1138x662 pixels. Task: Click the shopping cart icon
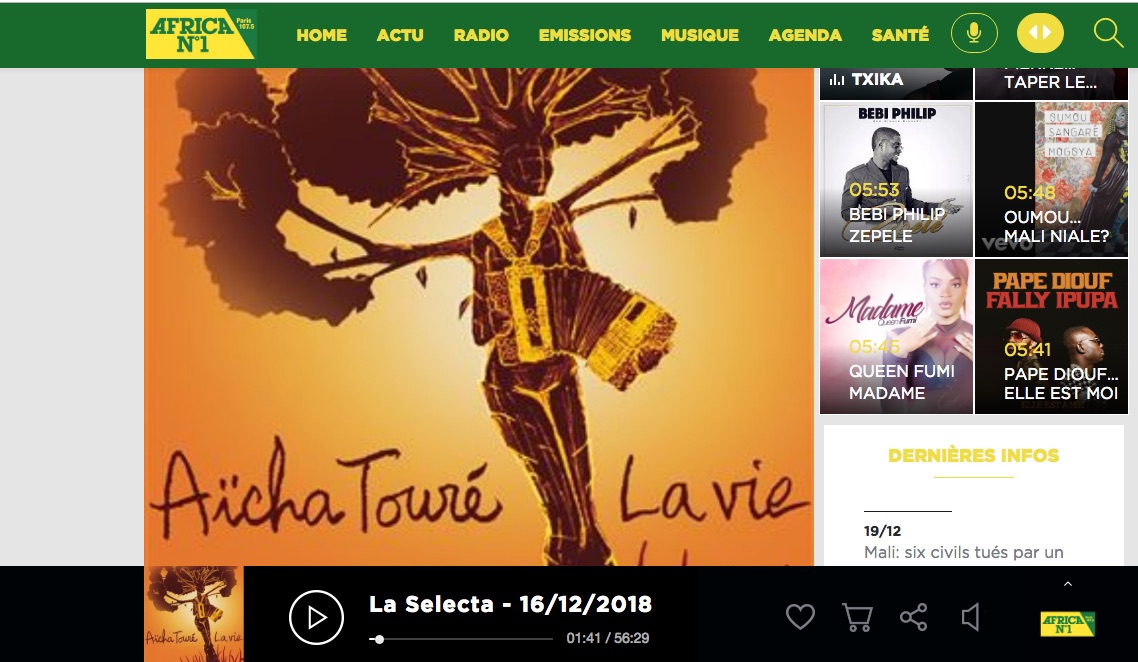pos(857,617)
